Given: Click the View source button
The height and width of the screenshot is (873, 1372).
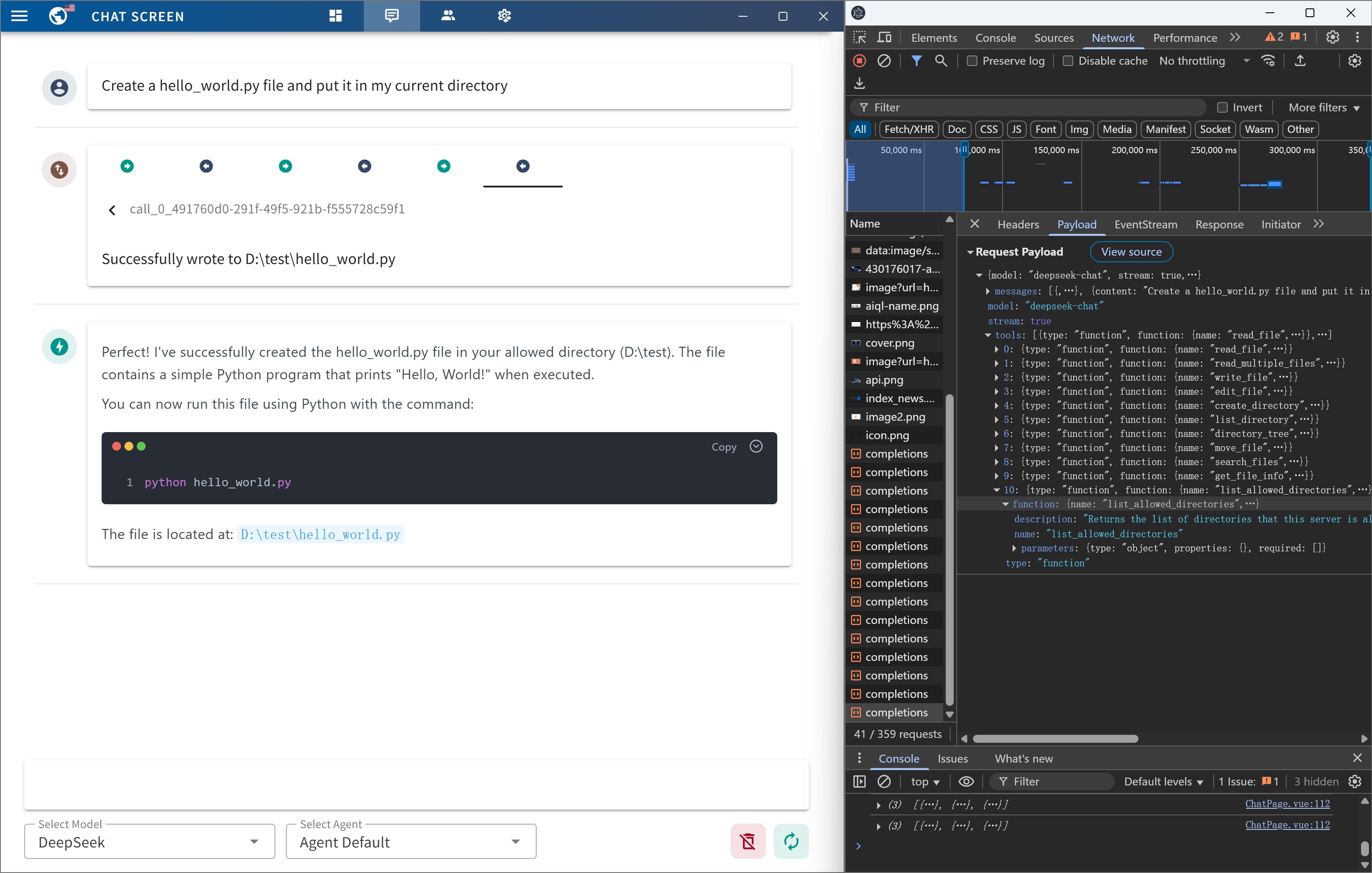Looking at the screenshot, I should tap(1131, 252).
